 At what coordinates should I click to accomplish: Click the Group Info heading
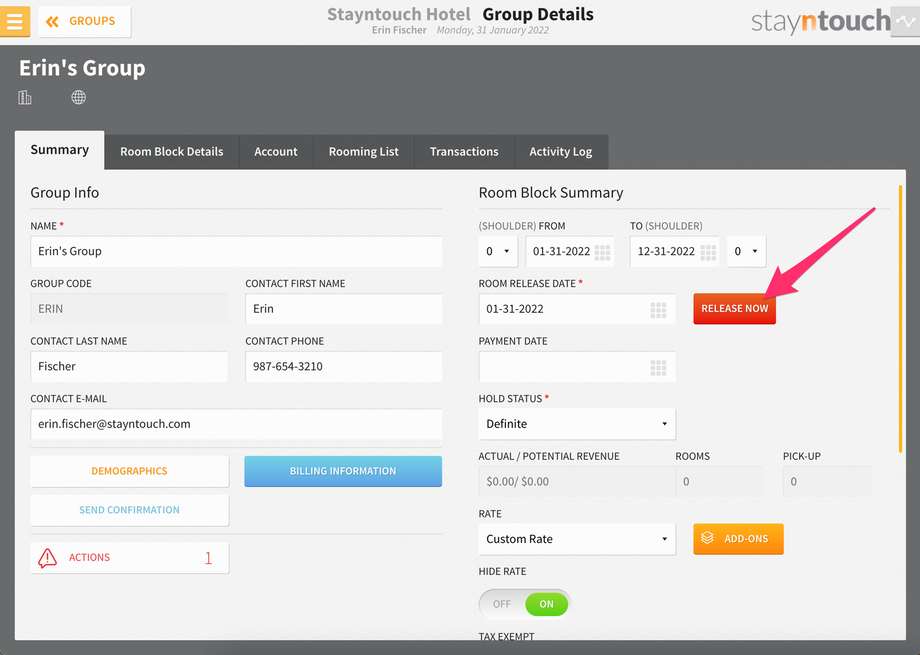coord(65,193)
